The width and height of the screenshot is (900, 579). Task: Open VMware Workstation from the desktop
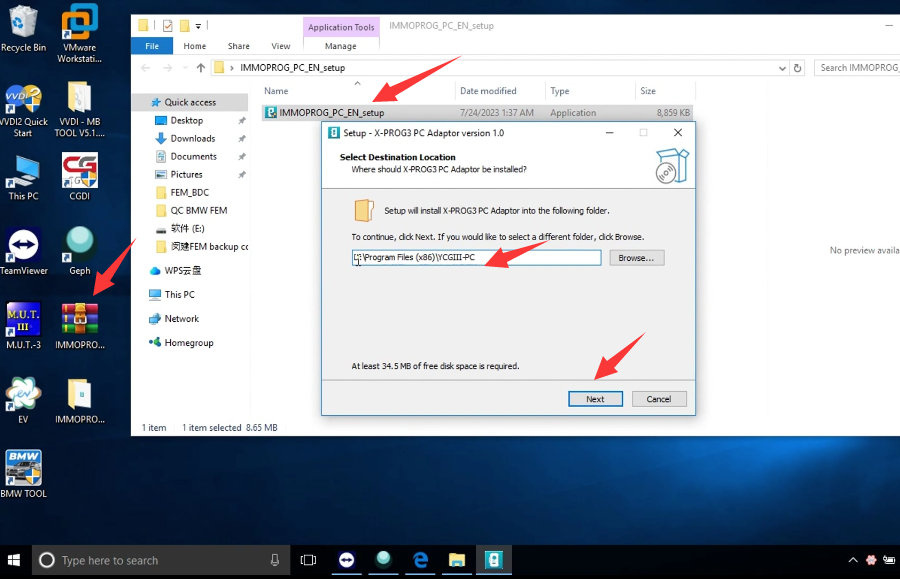[79, 22]
